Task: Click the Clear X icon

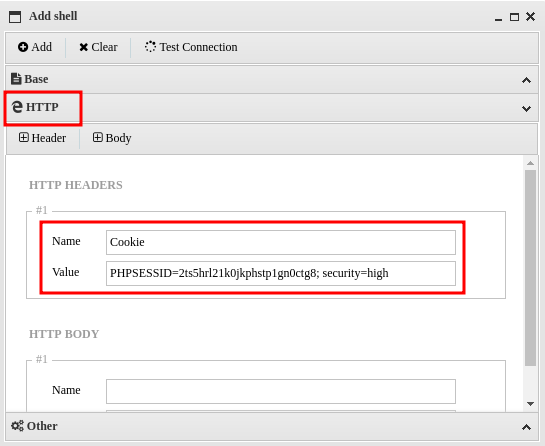Action: (x=83, y=47)
